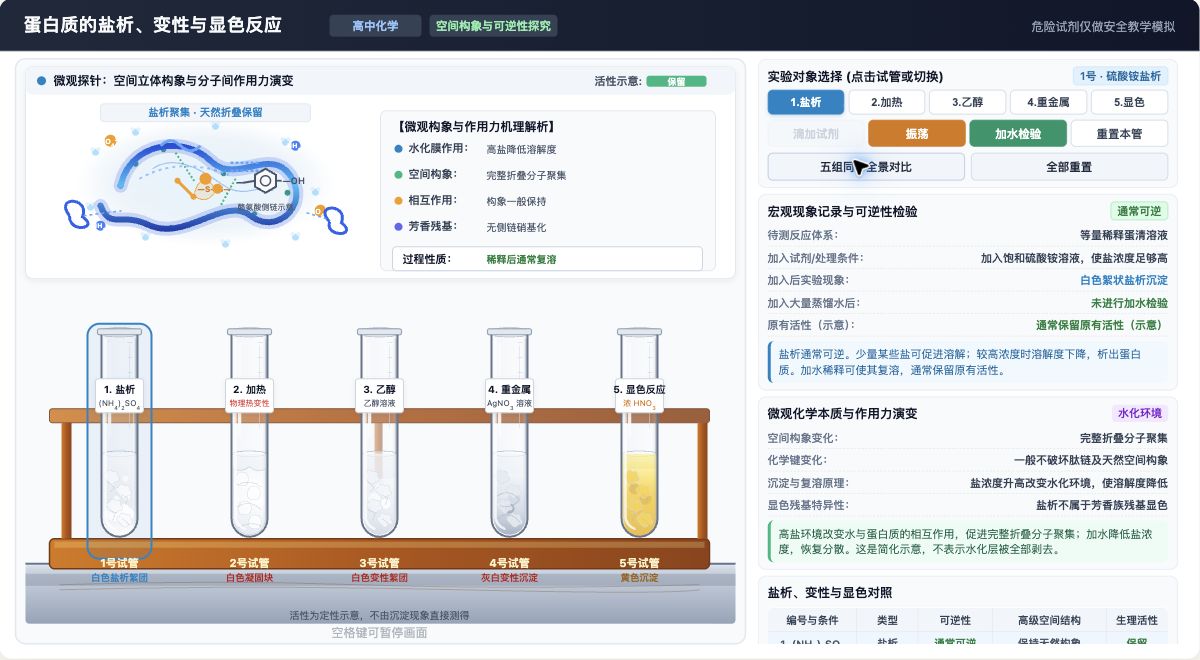Click the 2号试管 label under rack
The width and height of the screenshot is (1200, 660).
(x=250, y=563)
